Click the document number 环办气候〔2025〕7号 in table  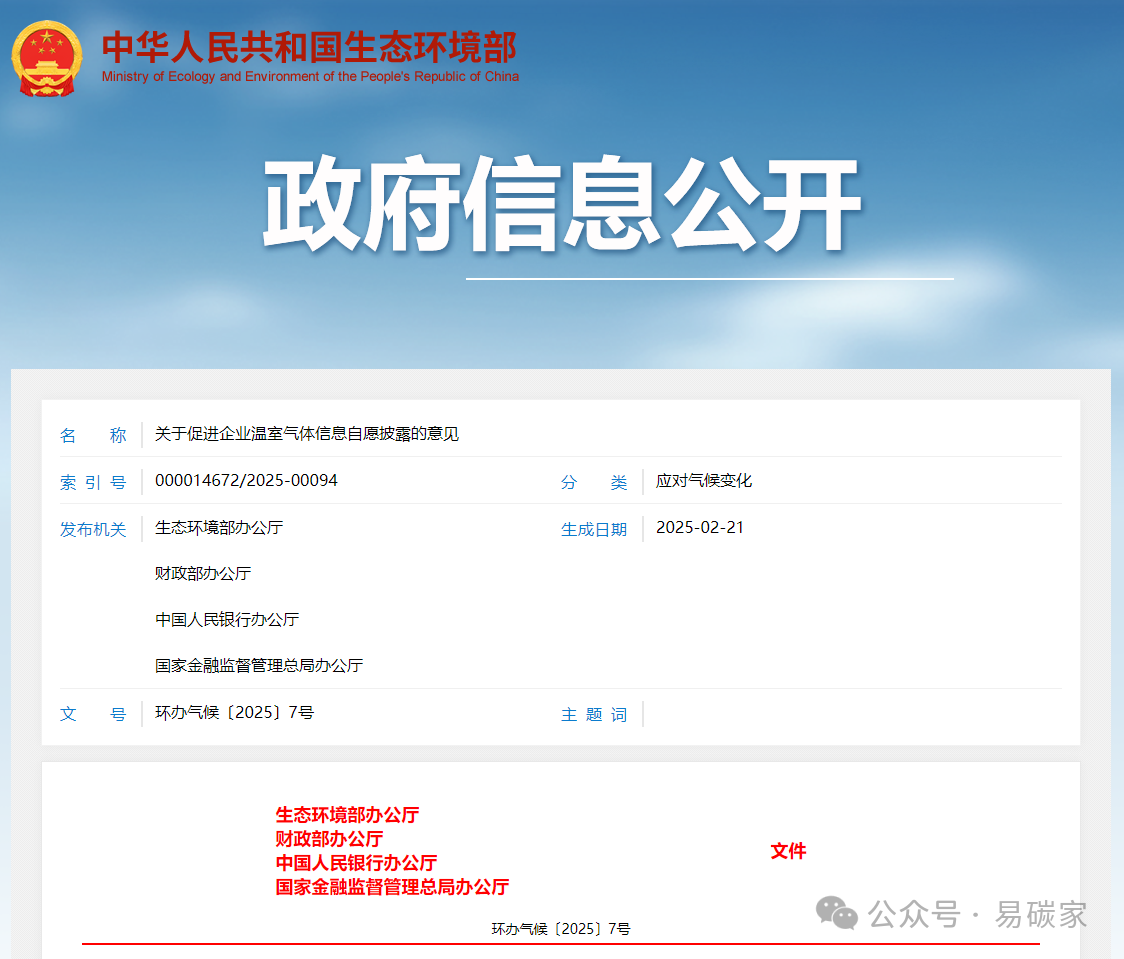[x=234, y=712]
